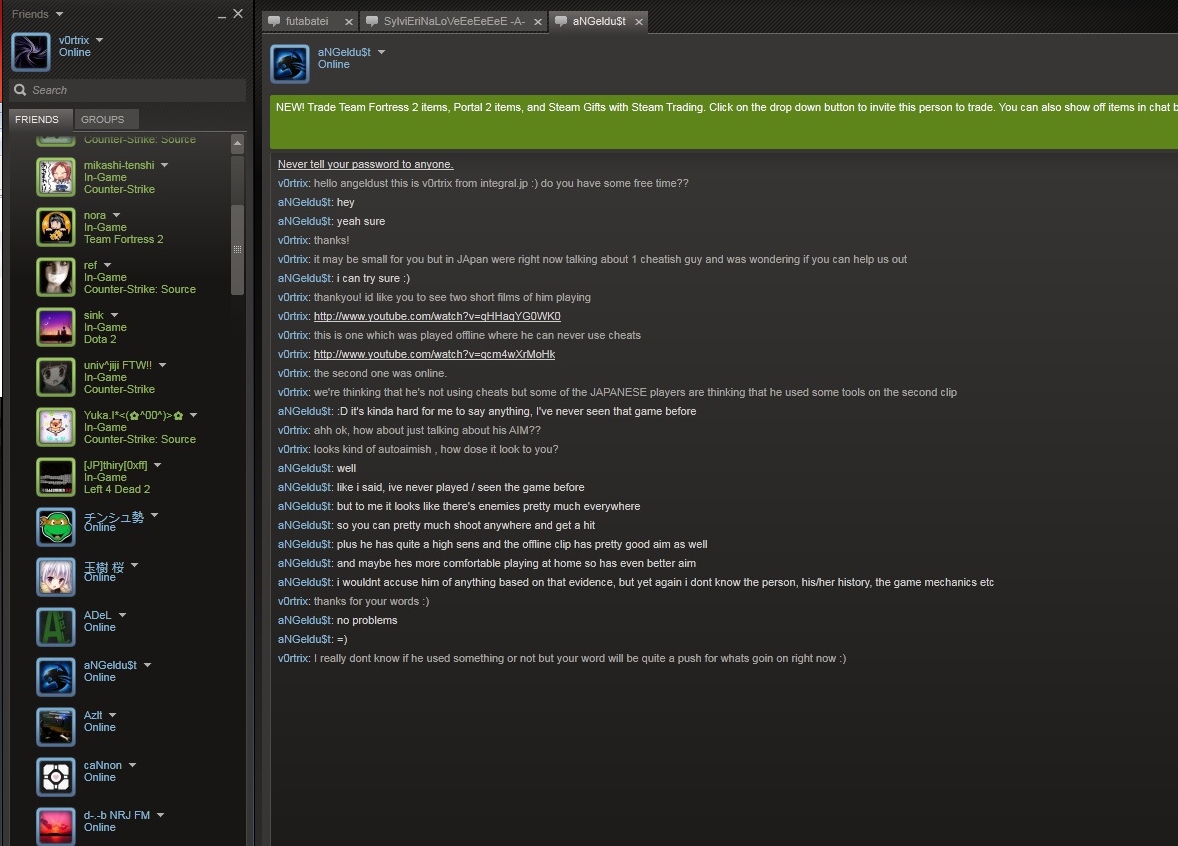The width and height of the screenshot is (1178, 846).
Task: Click sink's avatar in friends list
Action: point(56,327)
